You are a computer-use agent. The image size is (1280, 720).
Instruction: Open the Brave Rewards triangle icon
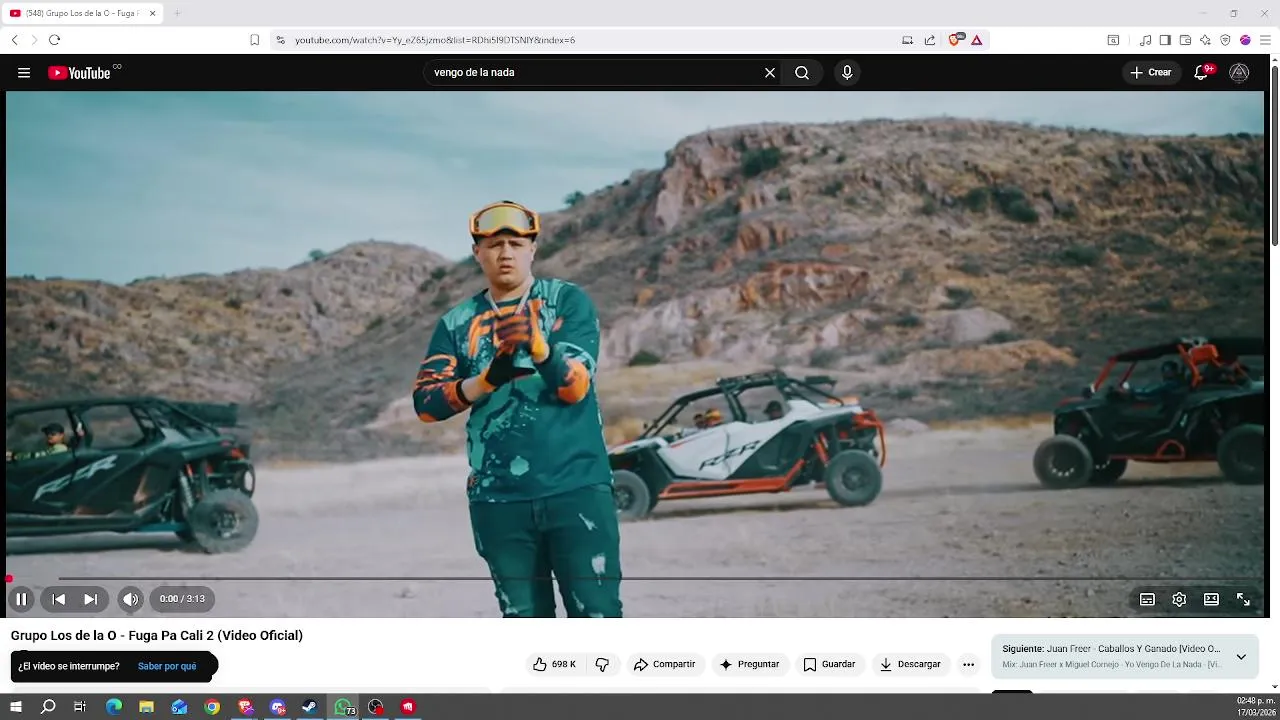point(977,40)
